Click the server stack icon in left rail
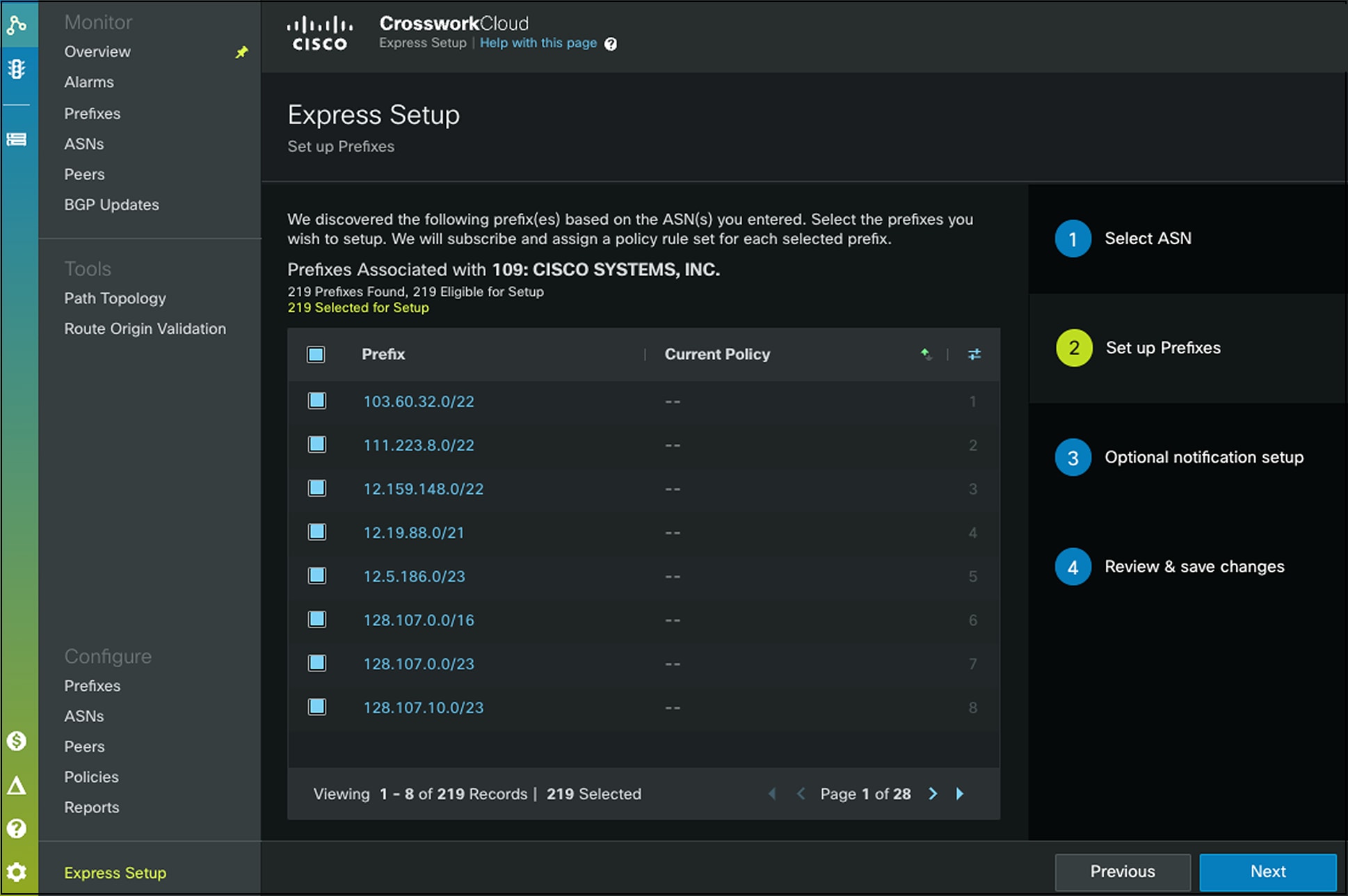 pos(17,140)
